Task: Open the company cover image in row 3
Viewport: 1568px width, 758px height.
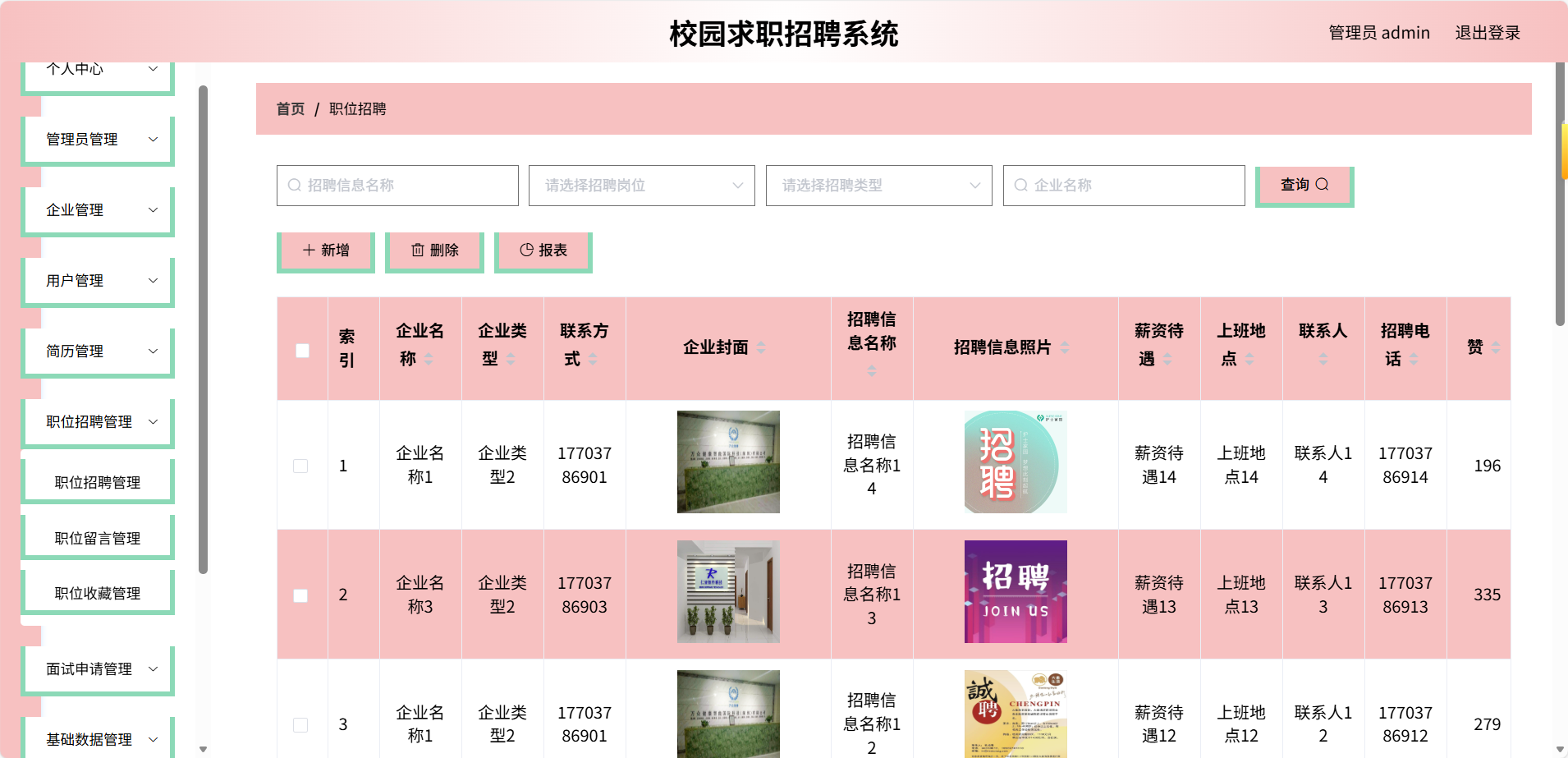Action: pyautogui.click(x=728, y=714)
